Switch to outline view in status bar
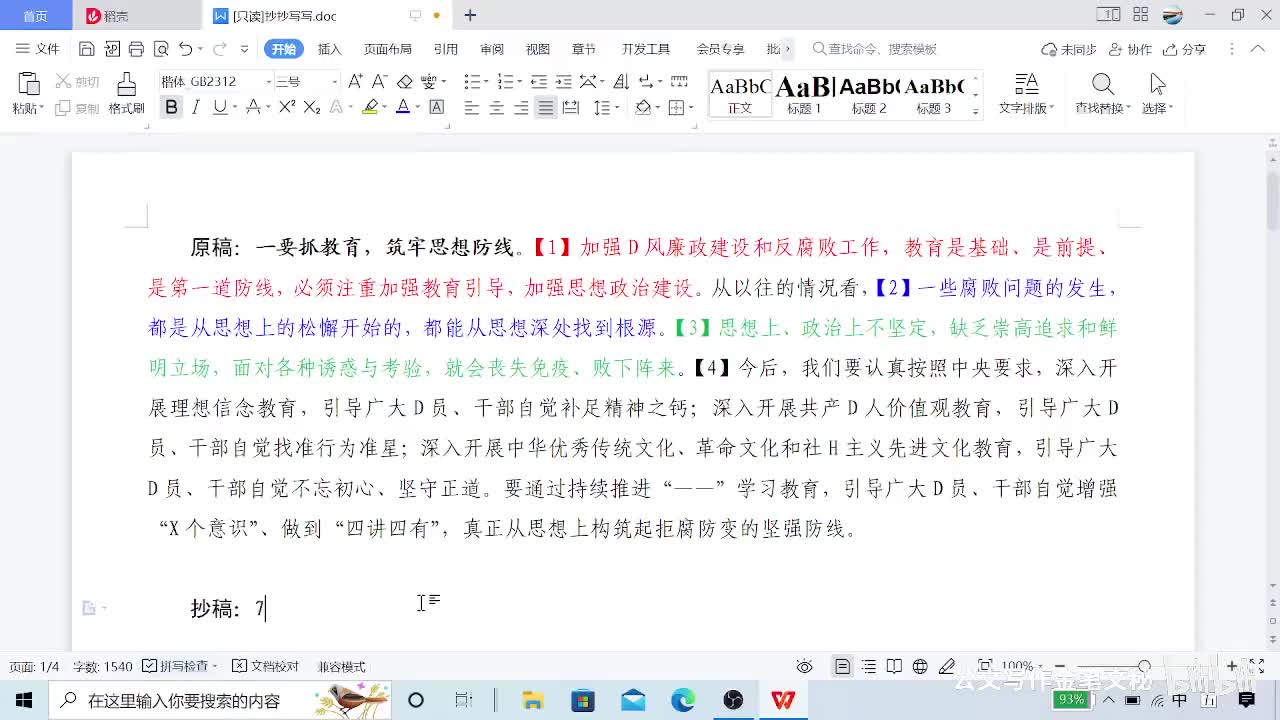Viewport: 1280px width, 720px height. pos(869,666)
